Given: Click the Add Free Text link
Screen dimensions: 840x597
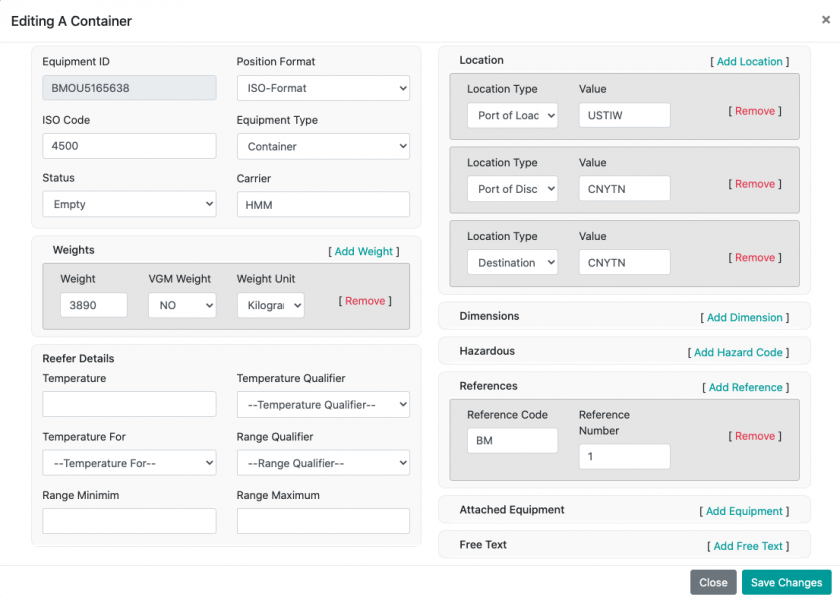Looking at the screenshot, I should pos(747,546).
